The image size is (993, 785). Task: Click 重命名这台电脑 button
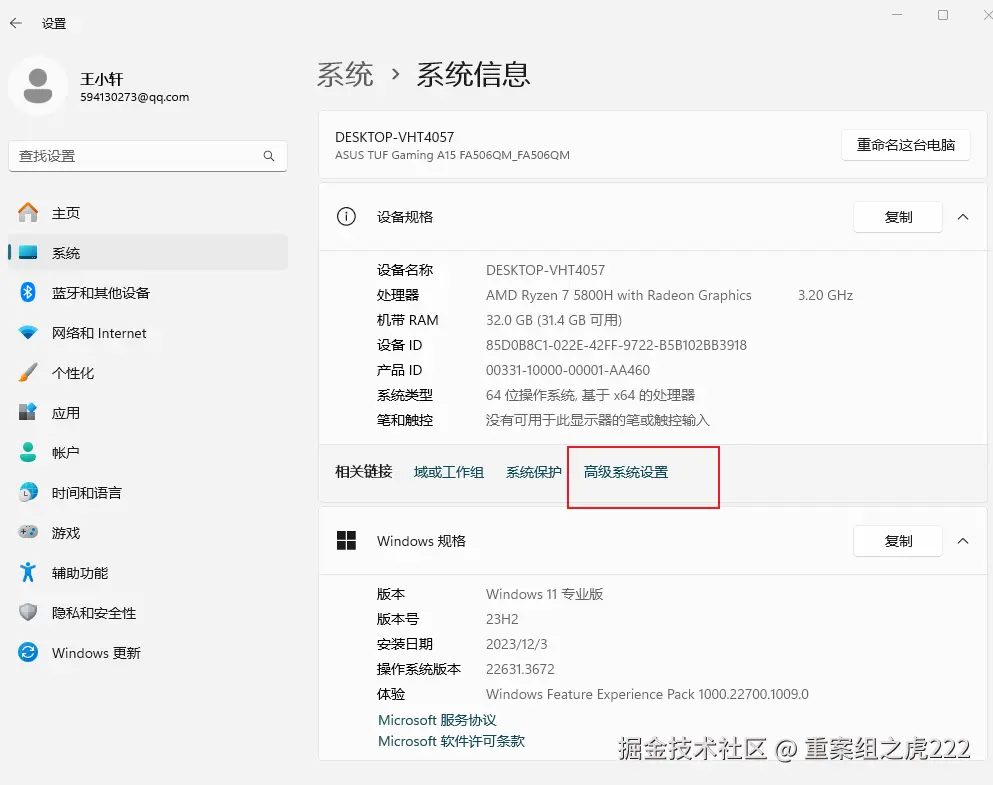coord(906,145)
